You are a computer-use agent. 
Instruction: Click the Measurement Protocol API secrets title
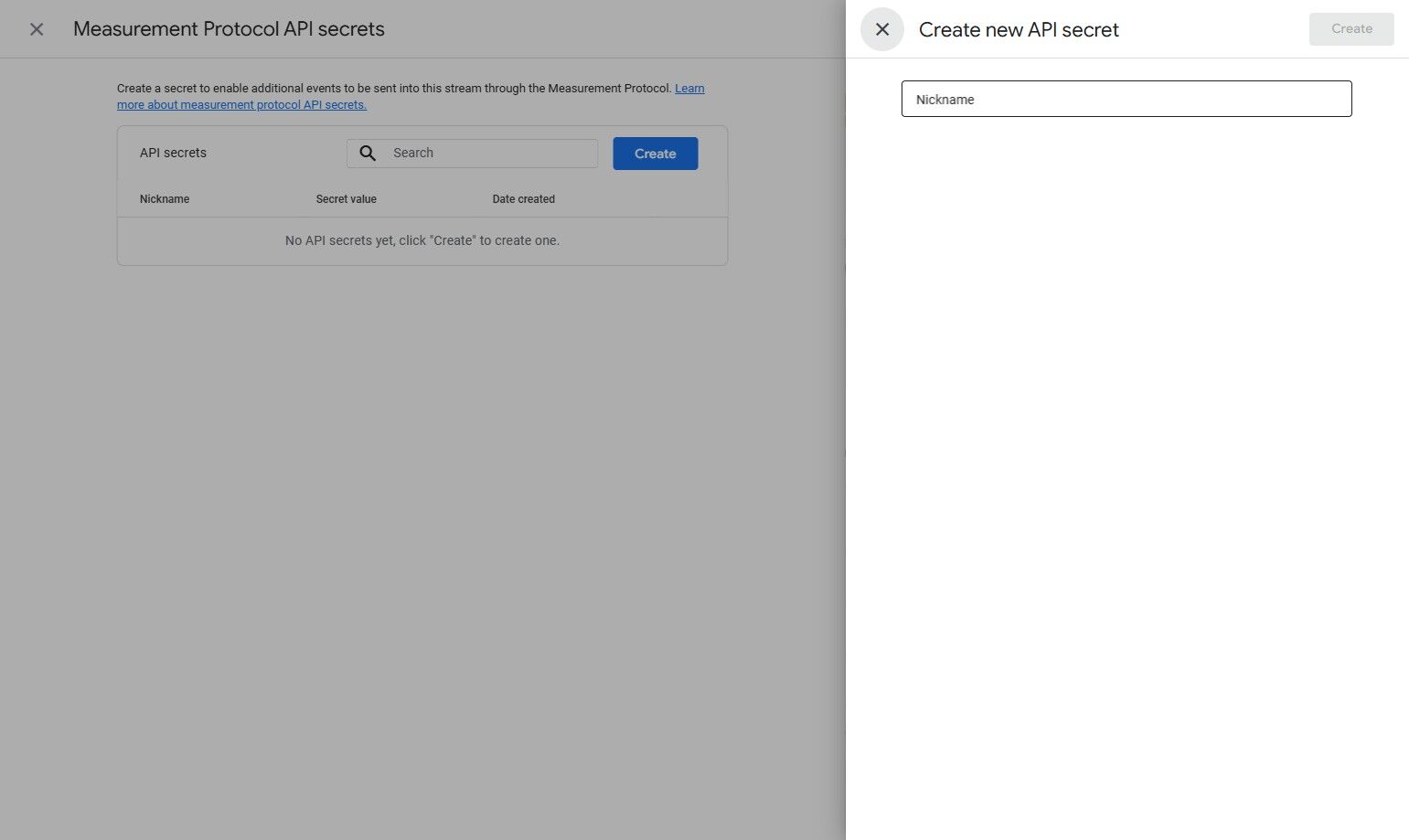228,28
